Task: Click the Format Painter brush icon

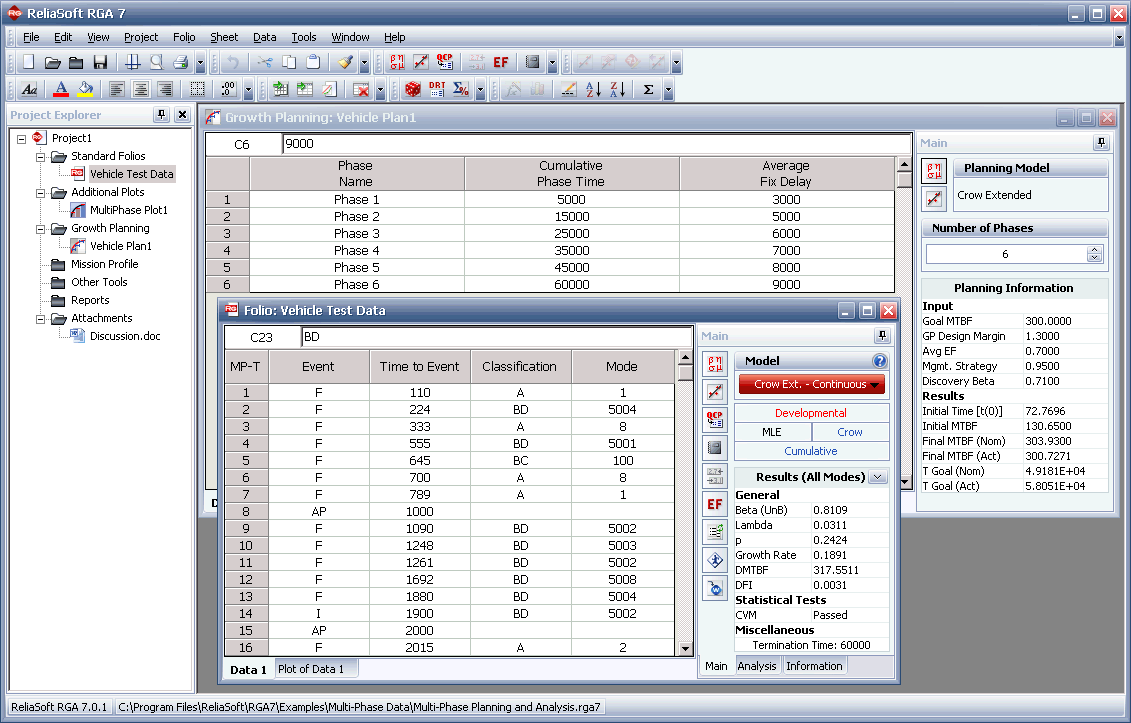Action: [346, 62]
